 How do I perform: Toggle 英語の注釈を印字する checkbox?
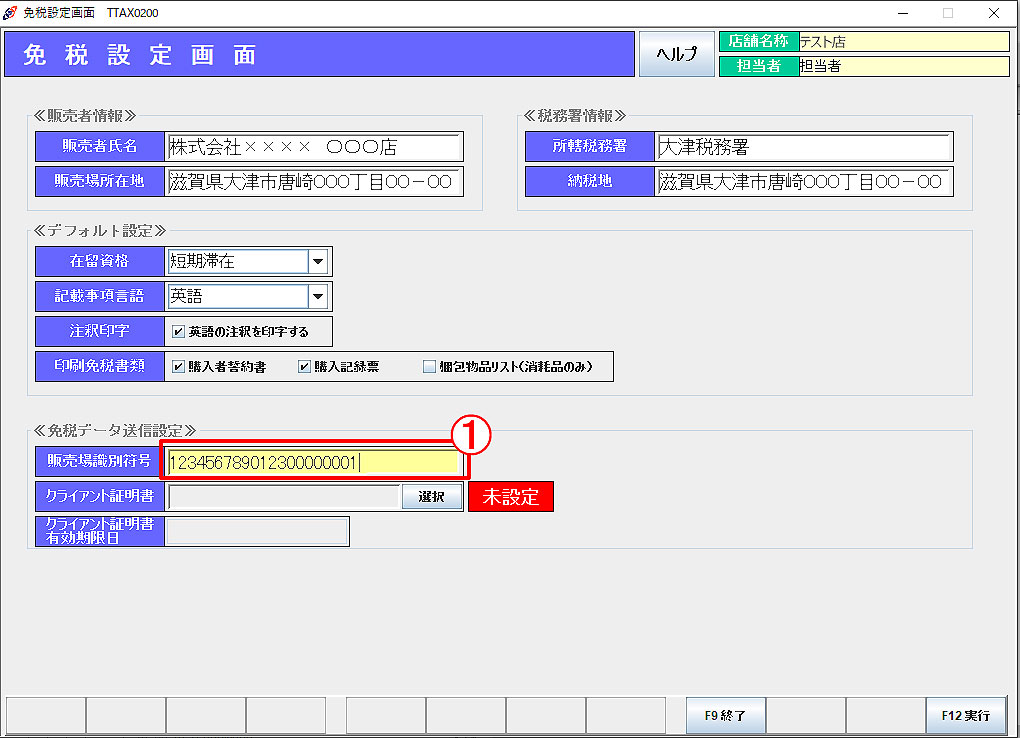coord(179,332)
